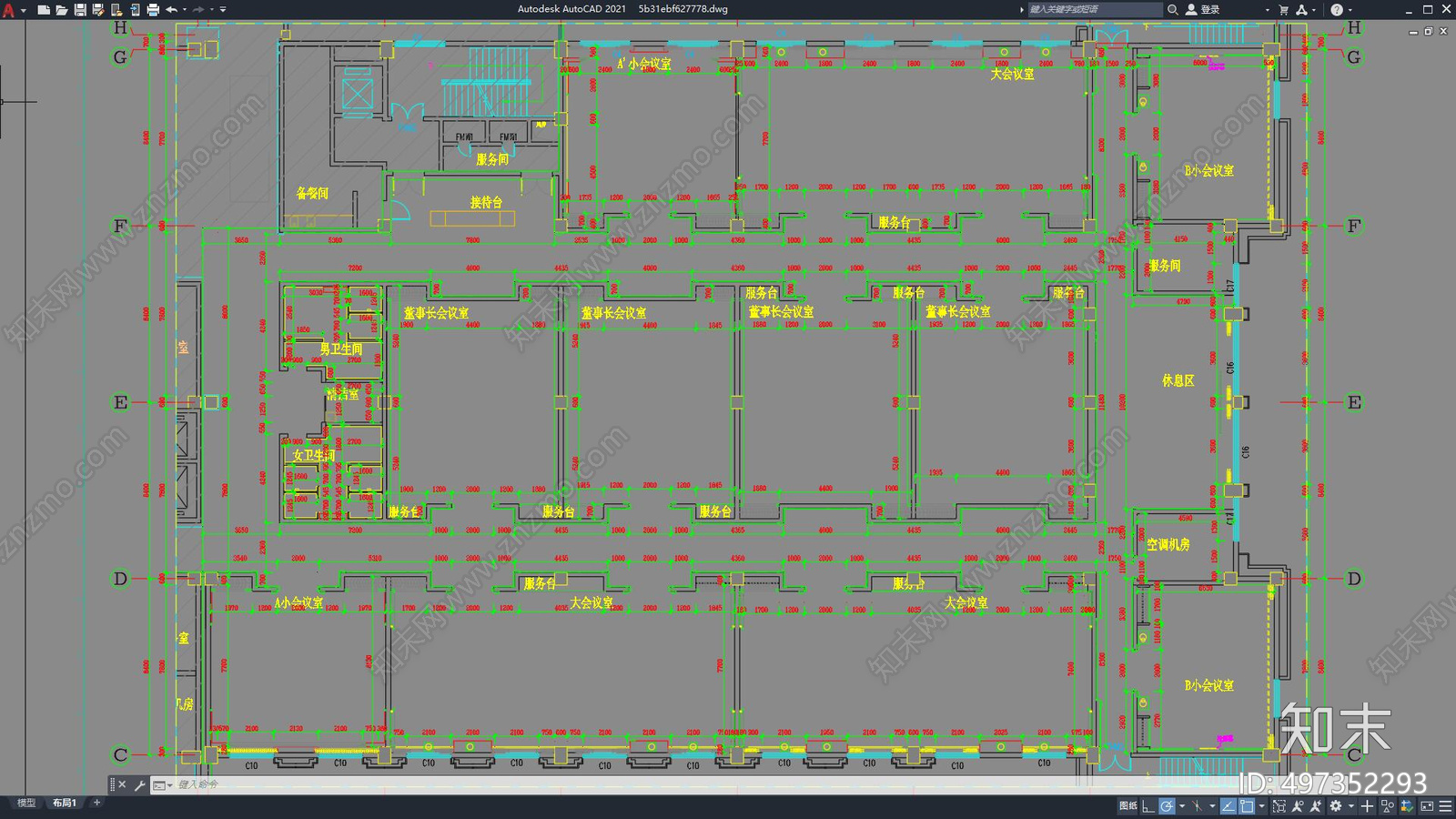Toggle the 图纸 paper space button
This screenshot has width=1456, height=819.
[x=1128, y=806]
